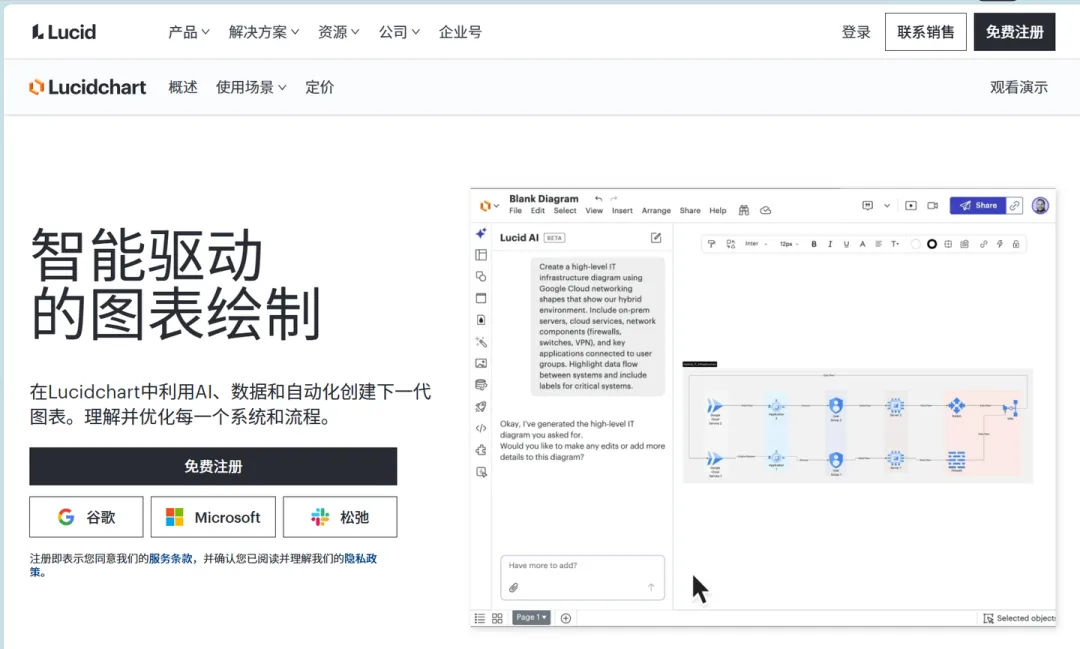Click the text alignment icon in the toolbar
This screenshot has width=1080, height=649.
coord(878,244)
